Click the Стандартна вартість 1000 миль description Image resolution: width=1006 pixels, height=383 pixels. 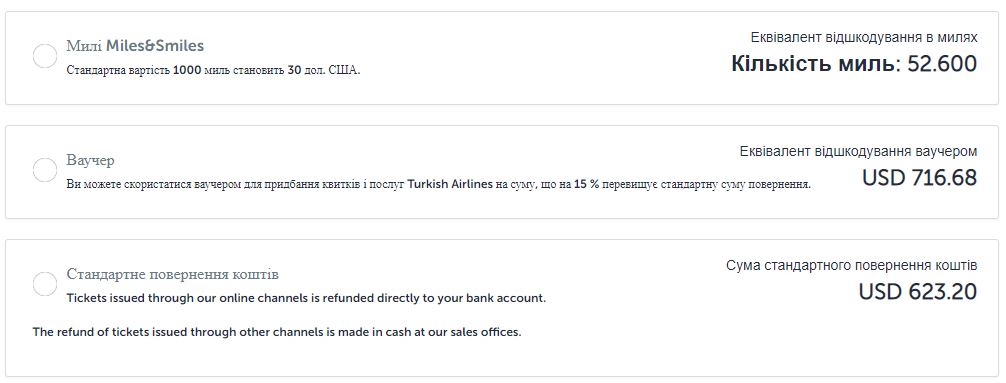coord(214,71)
